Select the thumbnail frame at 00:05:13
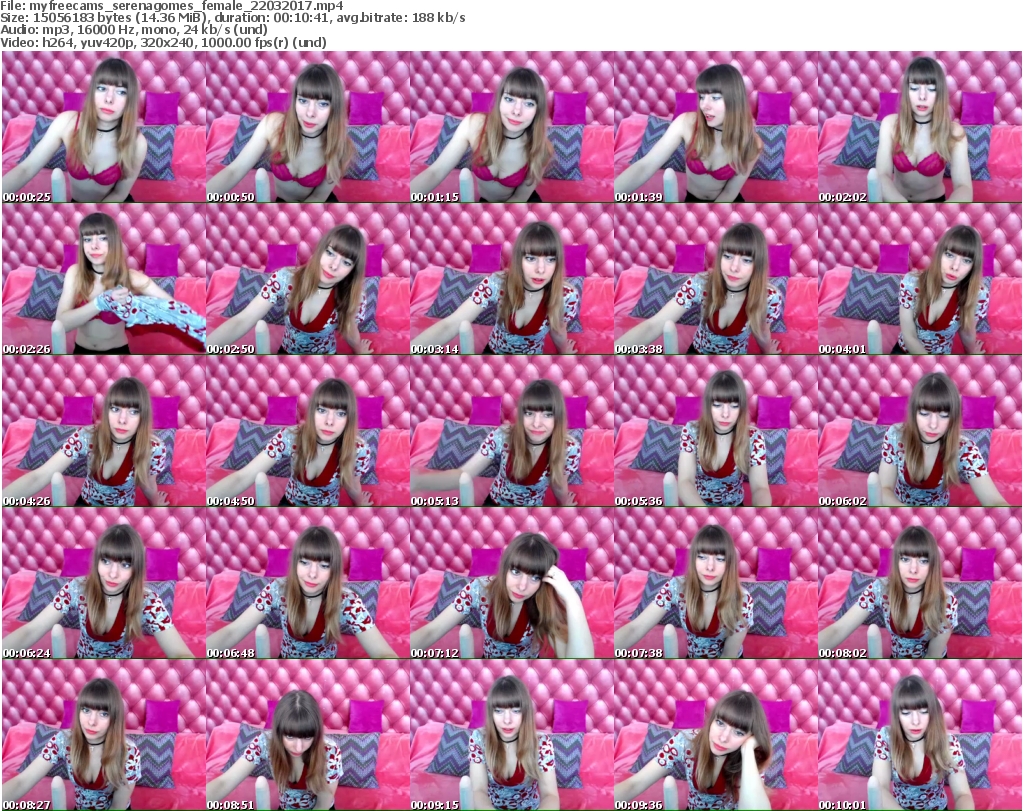The image size is (1024, 811). point(512,431)
